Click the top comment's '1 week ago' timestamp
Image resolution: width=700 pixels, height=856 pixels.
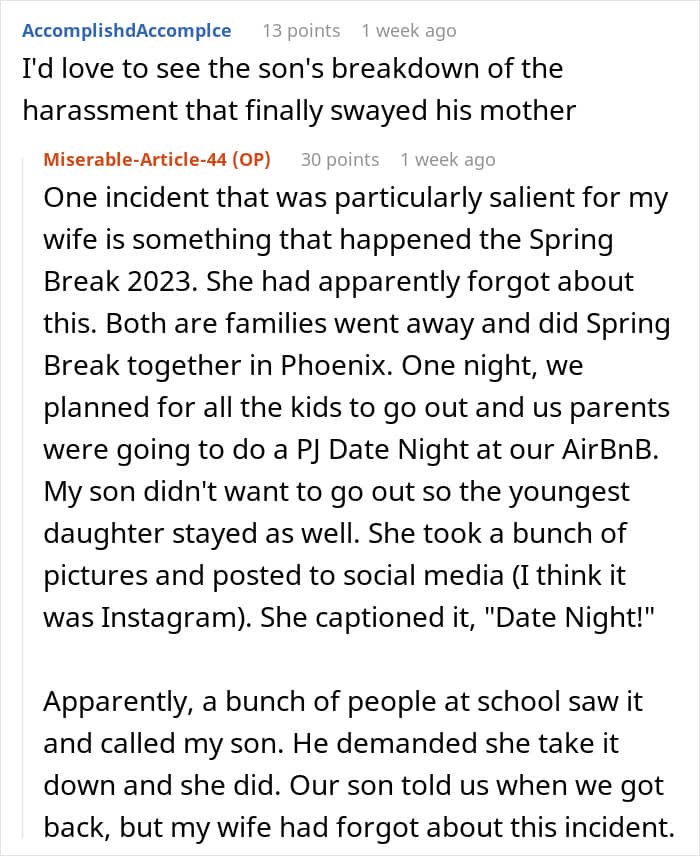pos(409,31)
